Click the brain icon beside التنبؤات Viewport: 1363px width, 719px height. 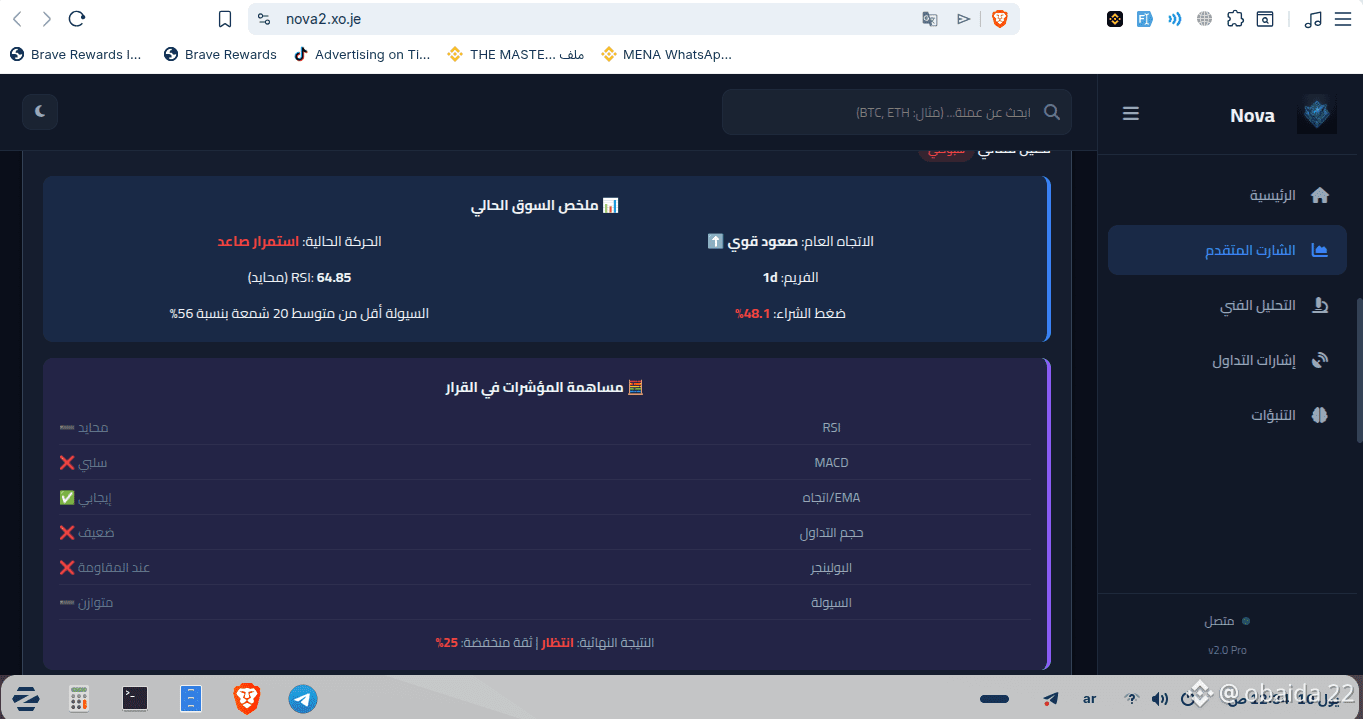1320,415
